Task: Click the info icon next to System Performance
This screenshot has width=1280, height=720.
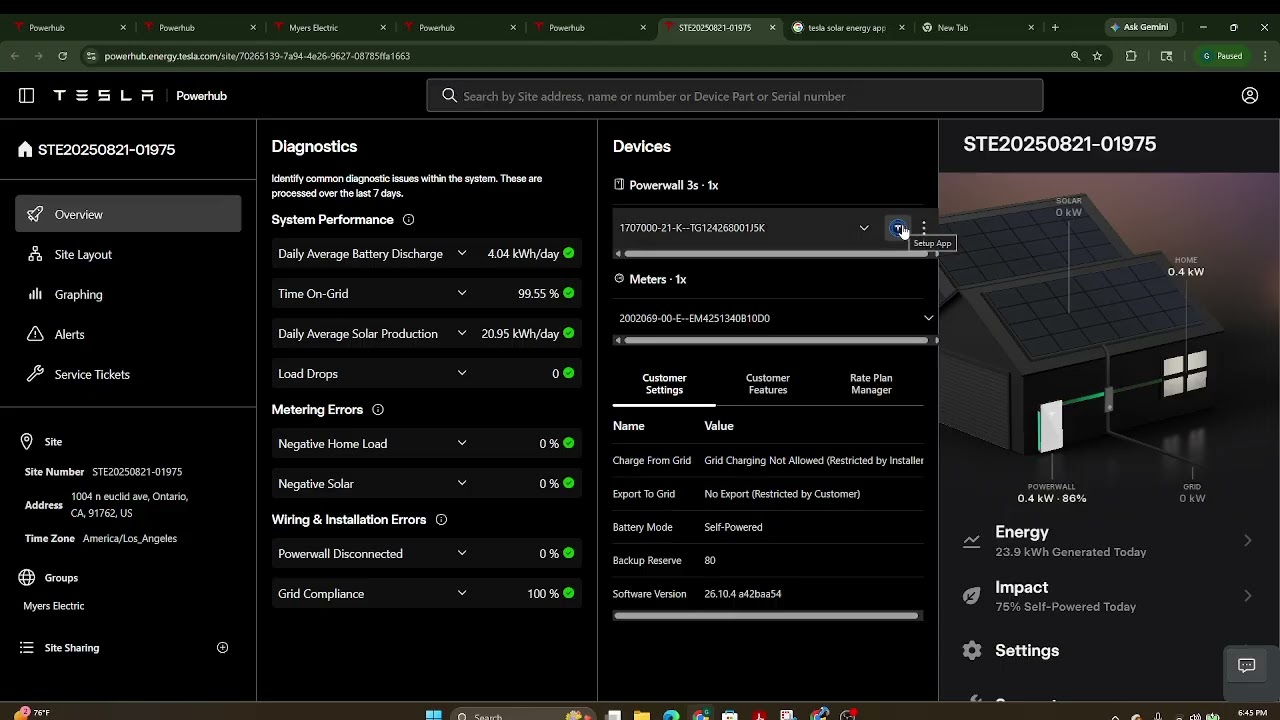Action: pos(408,220)
